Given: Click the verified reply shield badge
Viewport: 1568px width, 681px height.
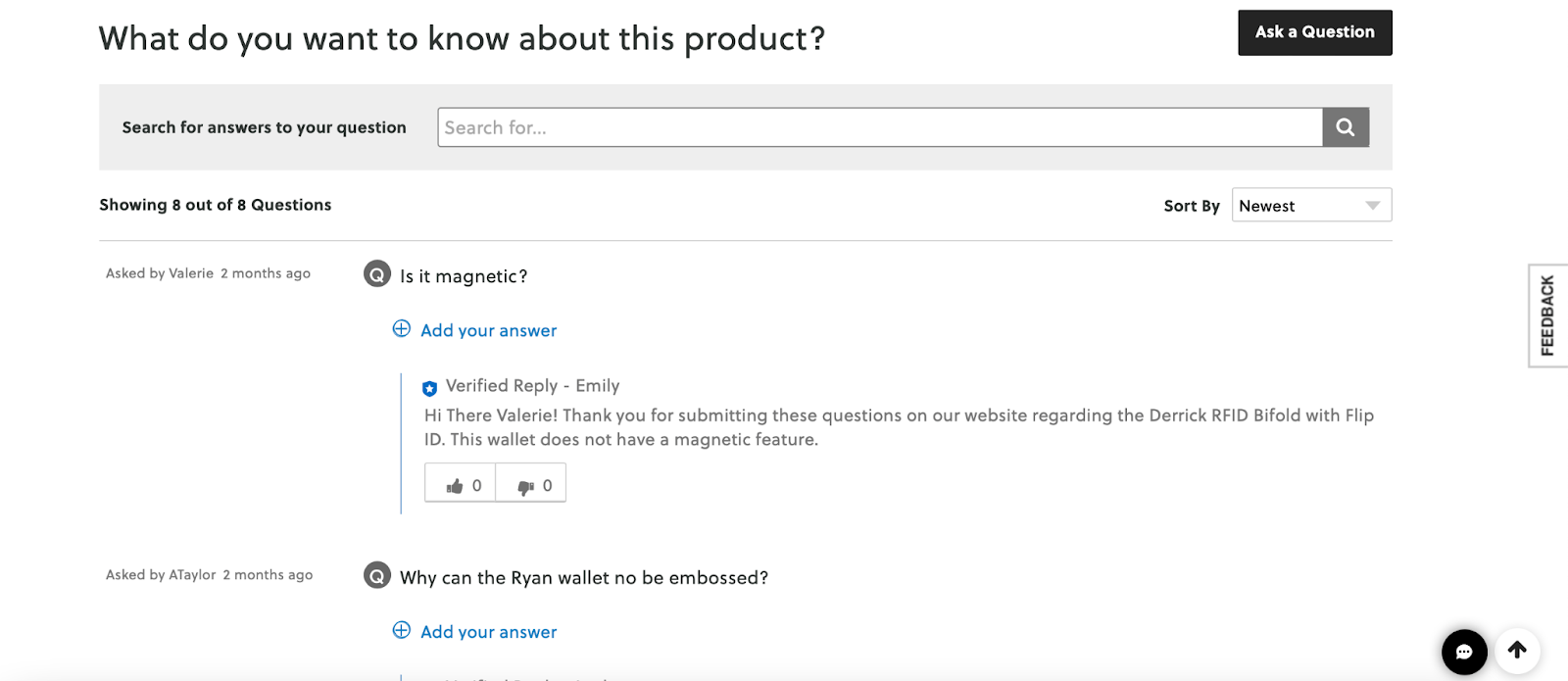Looking at the screenshot, I should (429, 388).
